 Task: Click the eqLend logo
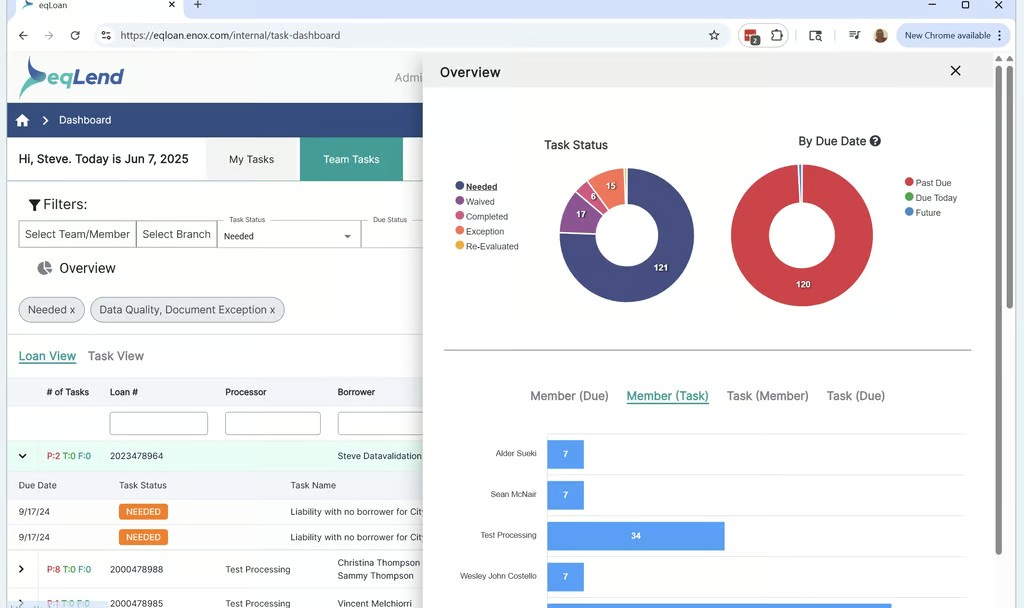point(71,77)
